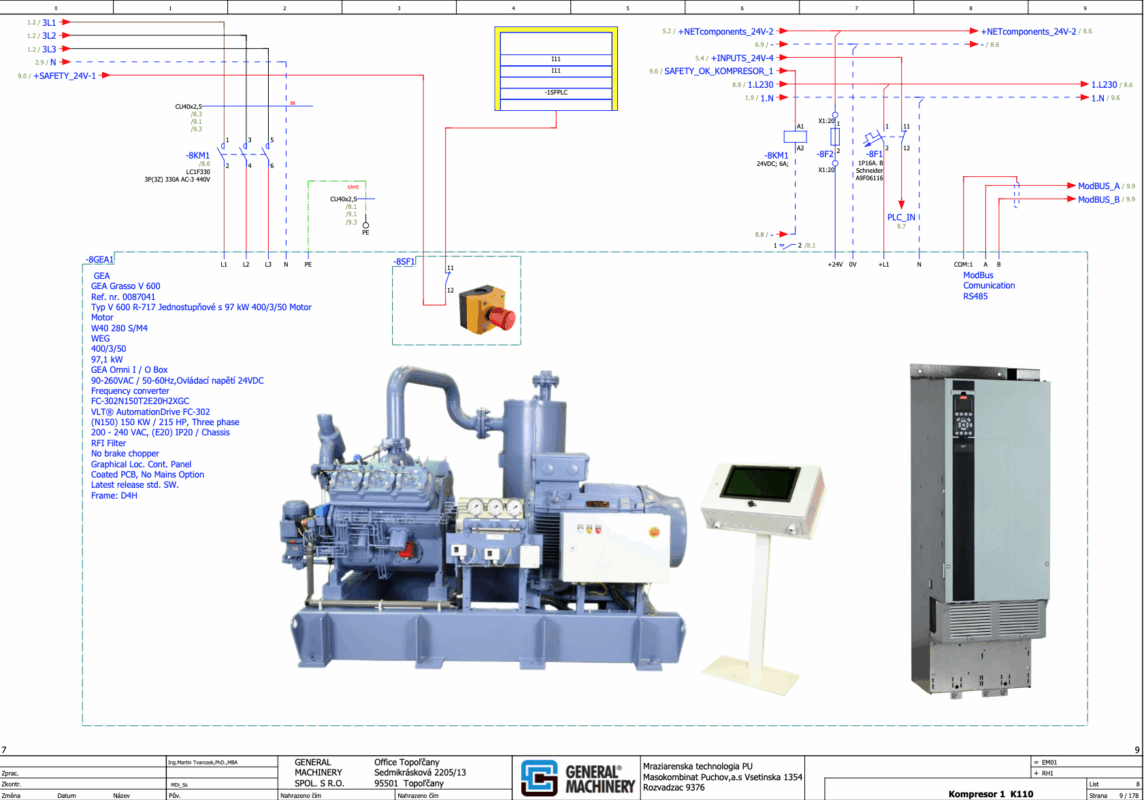This screenshot has width=1144, height=800.
Task: Select the GEA Grasso compressor unit picture
Action: (x=483, y=518)
